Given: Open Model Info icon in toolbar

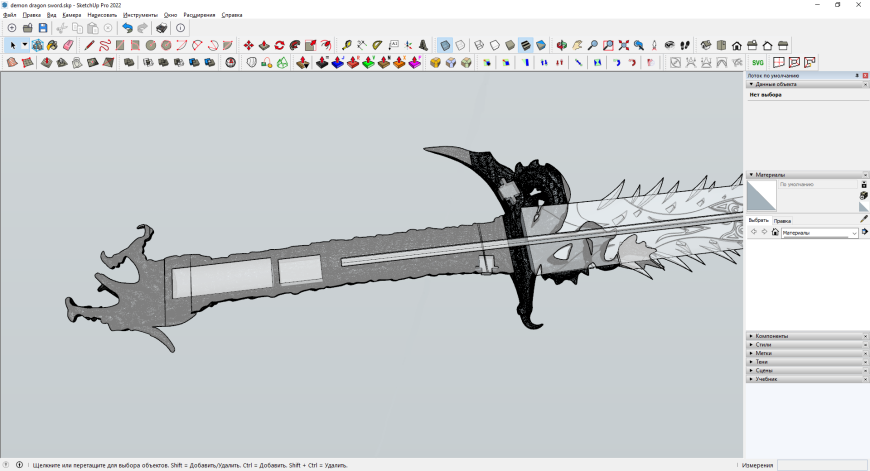Looking at the screenshot, I should point(181,28).
